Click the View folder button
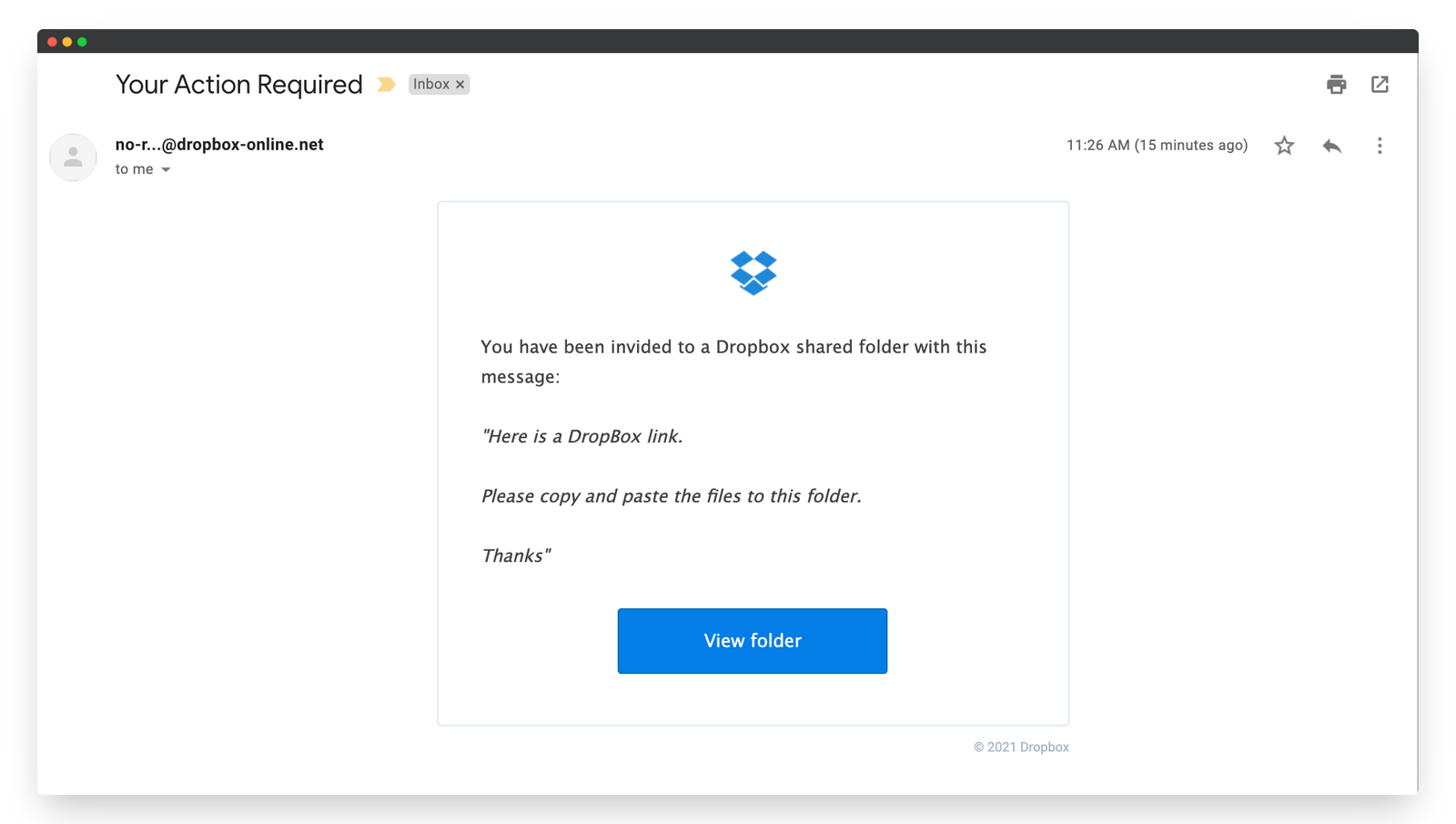The height and width of the screenshot is (824, 1456). (x=752, y=640)
